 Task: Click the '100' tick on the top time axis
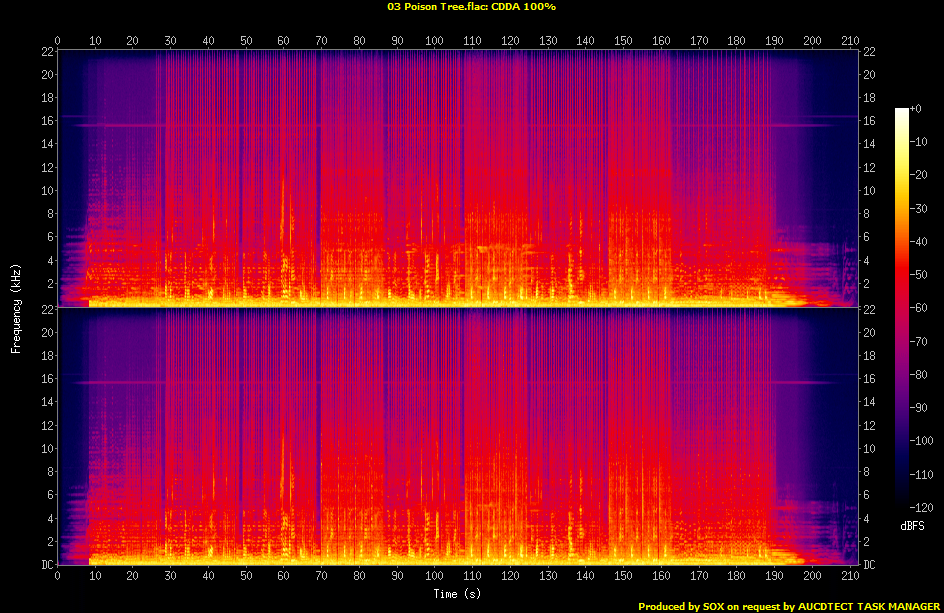(434, 41)
